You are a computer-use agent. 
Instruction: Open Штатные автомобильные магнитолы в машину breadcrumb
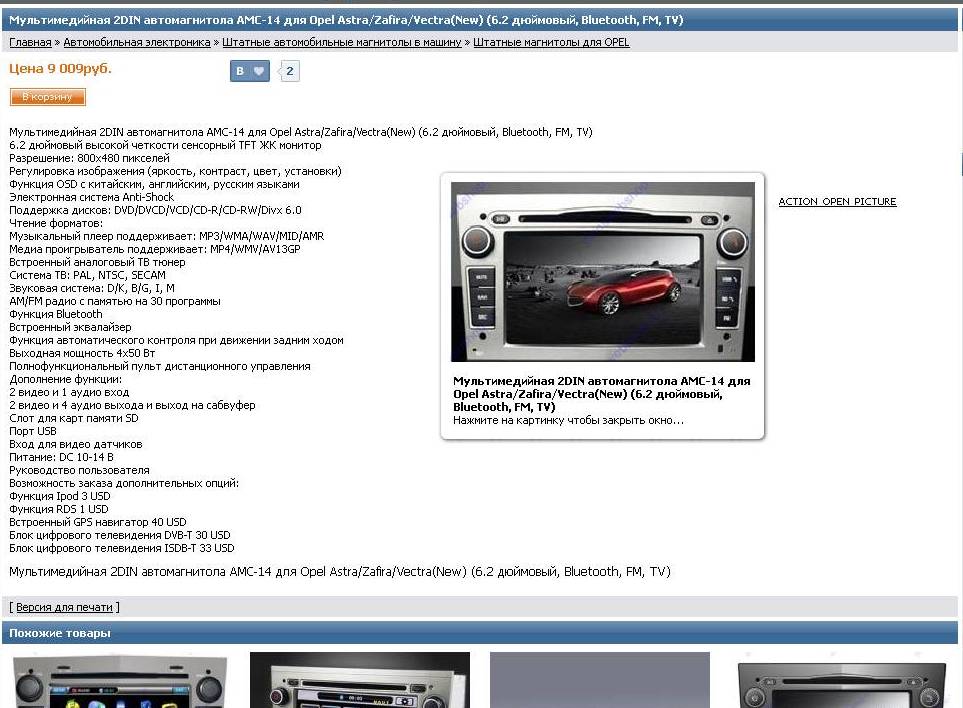[x=341, y=43]
